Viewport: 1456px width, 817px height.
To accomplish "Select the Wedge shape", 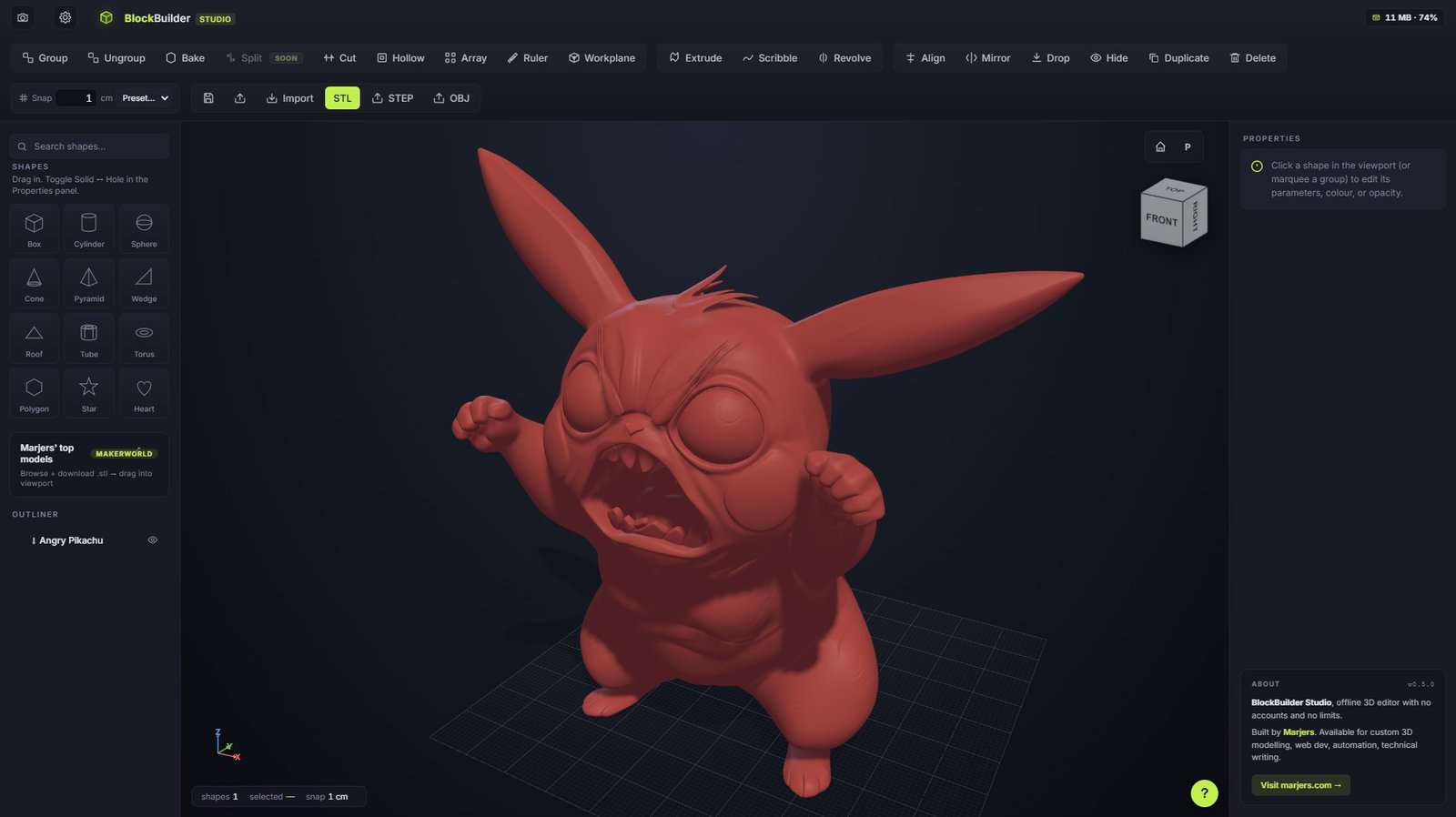I will pos(144,283).
